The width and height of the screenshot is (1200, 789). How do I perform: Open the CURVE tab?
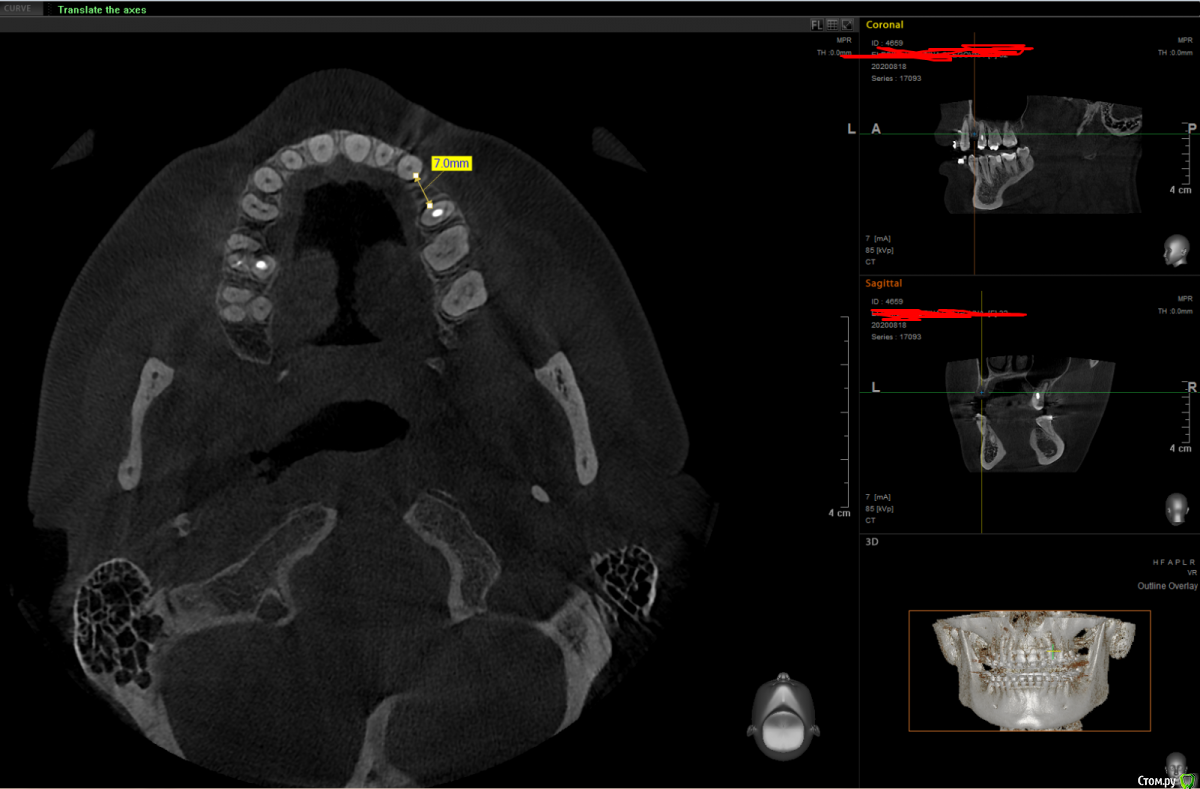pos(20,9)
